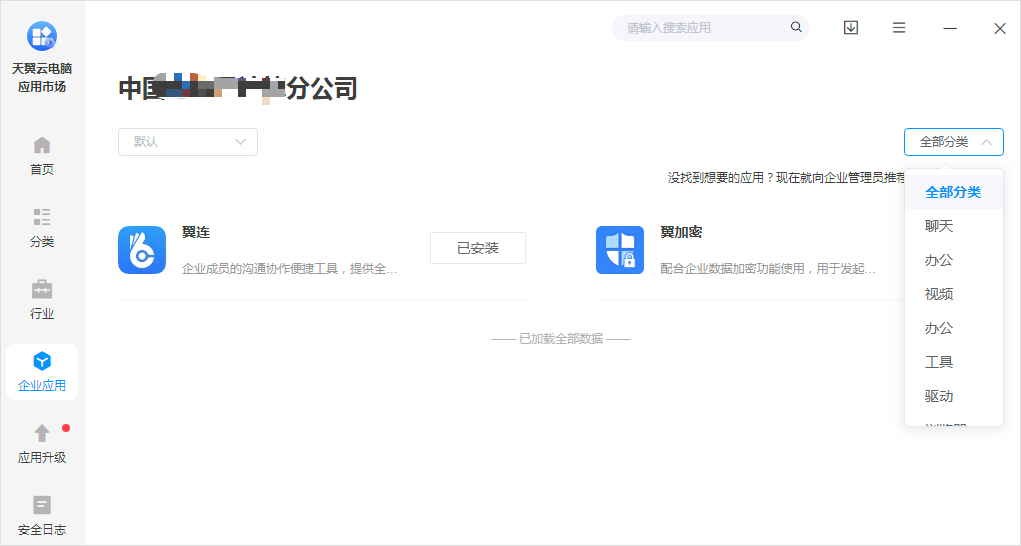The width and height of the screenshot is (1021, 546).
Task: Expand the 默认 sort dropdown
Action: coord(188,142)
